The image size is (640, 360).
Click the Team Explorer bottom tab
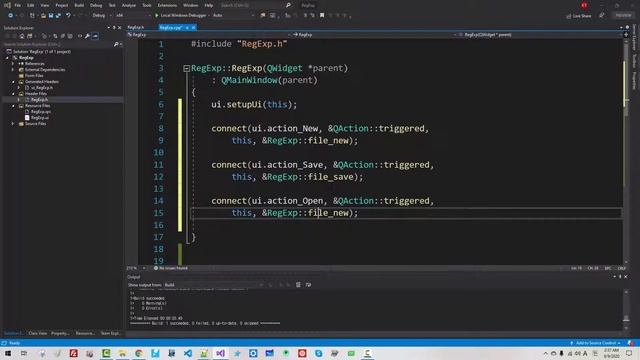[110, 333]
